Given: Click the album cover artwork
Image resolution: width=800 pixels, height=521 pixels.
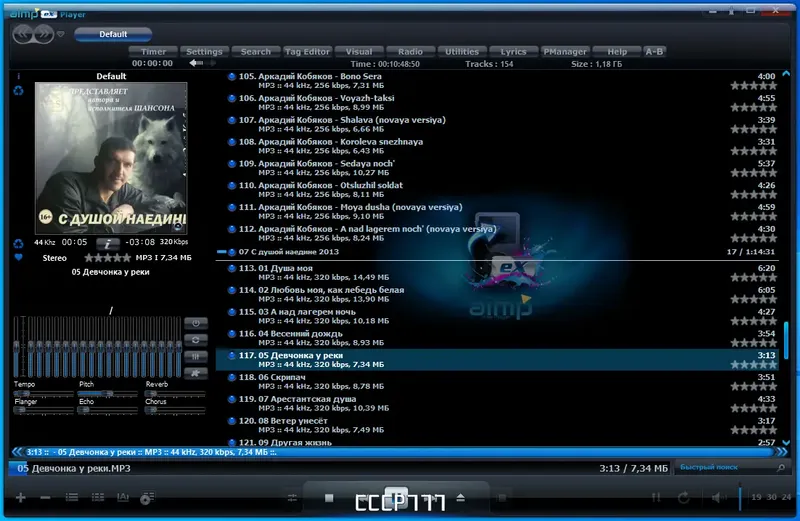Looking at the screenshot, I should click(x=111, y=158).
